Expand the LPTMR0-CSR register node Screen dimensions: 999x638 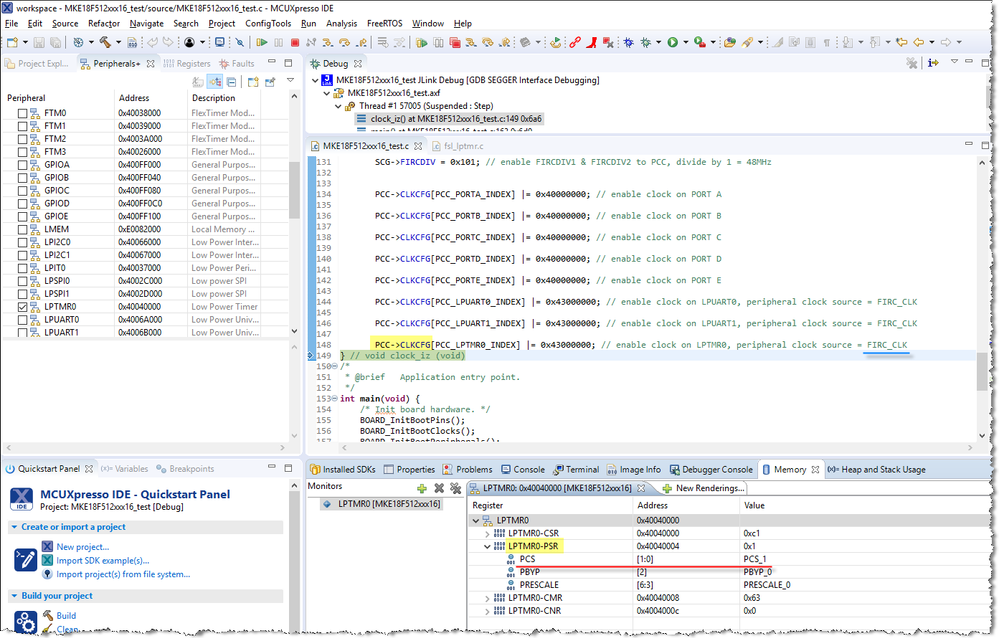tap(488, 533)
